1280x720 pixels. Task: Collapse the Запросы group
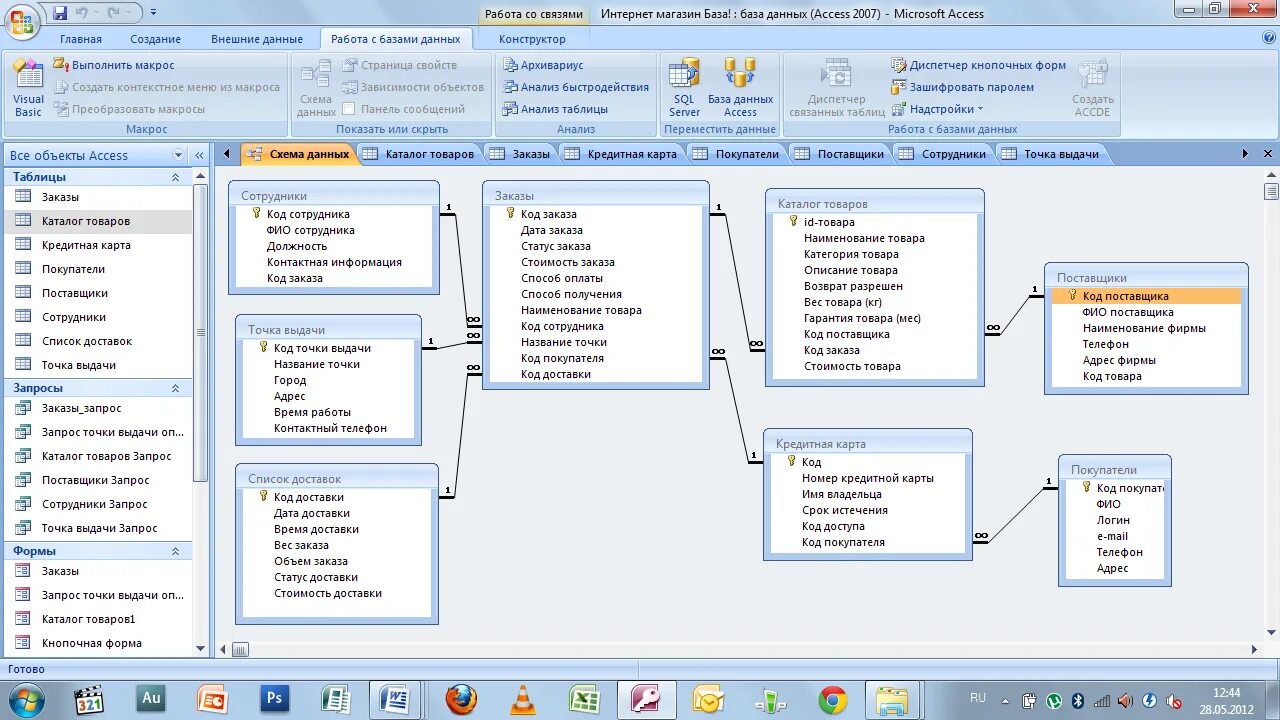coord(175,388)
